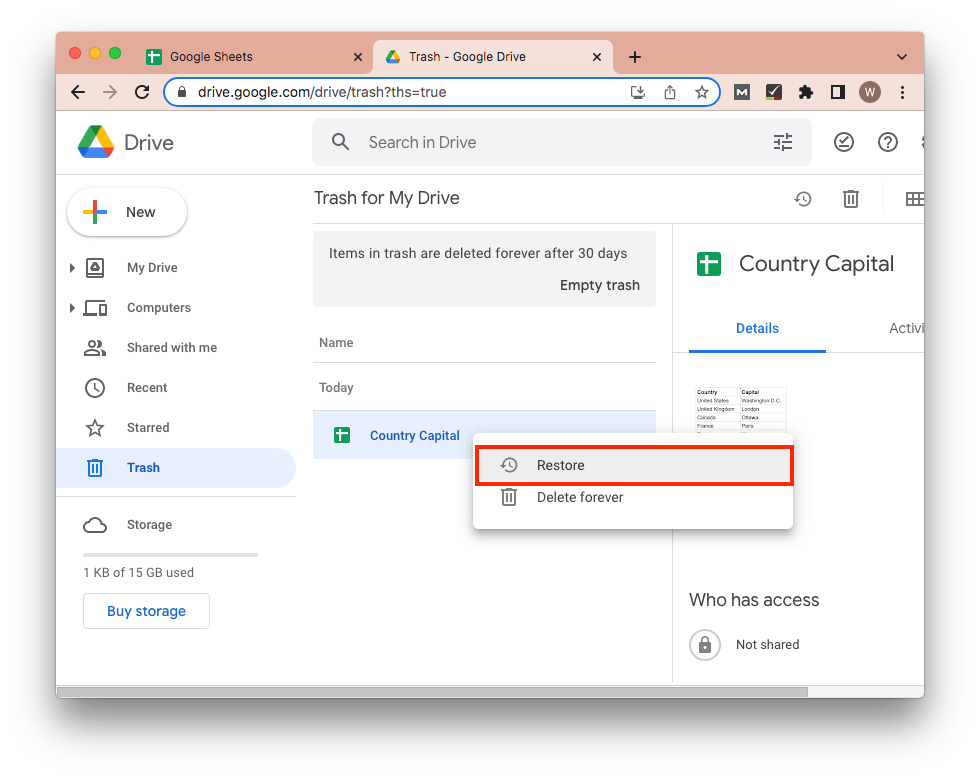The width and height of the screenshot is (980, 778).
Task: Expand the Computers sidebar section
Action: 71,307
